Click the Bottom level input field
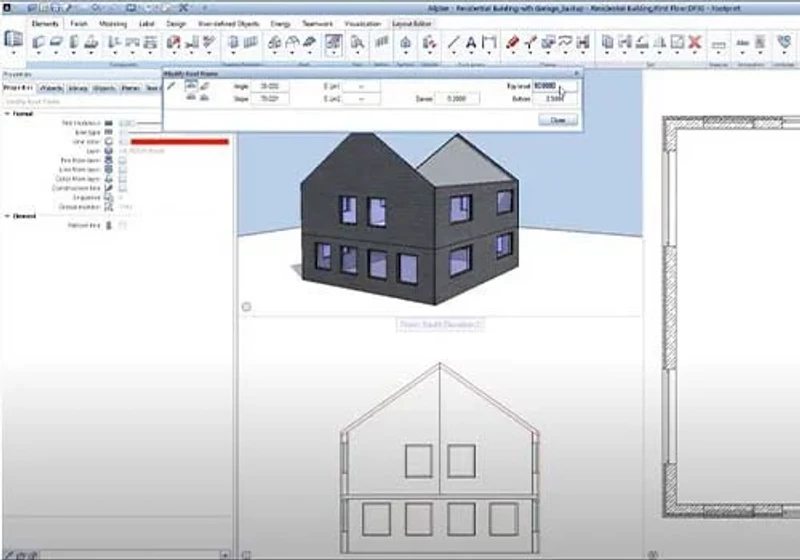The height and width of the screenshot is (560, 800). click(x=555, y=98)
